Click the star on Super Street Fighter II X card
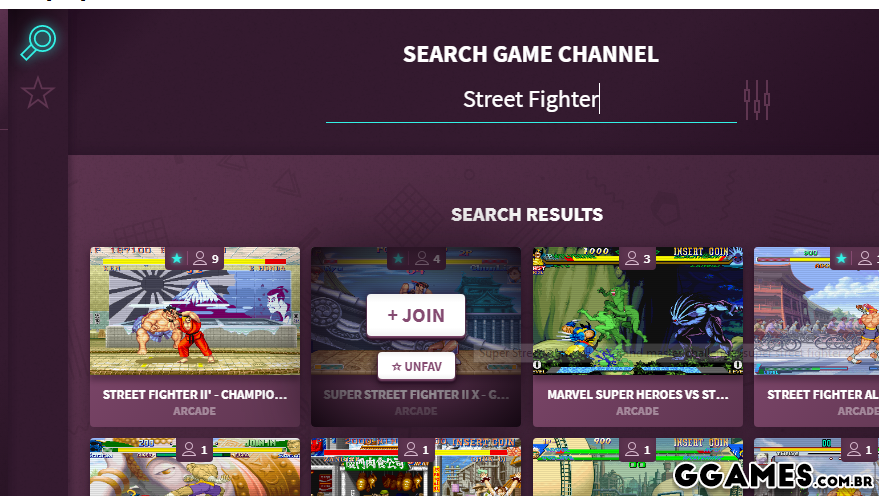Image resolution: width=879 pixels, height=496 pixels. [x=398, y=258]
